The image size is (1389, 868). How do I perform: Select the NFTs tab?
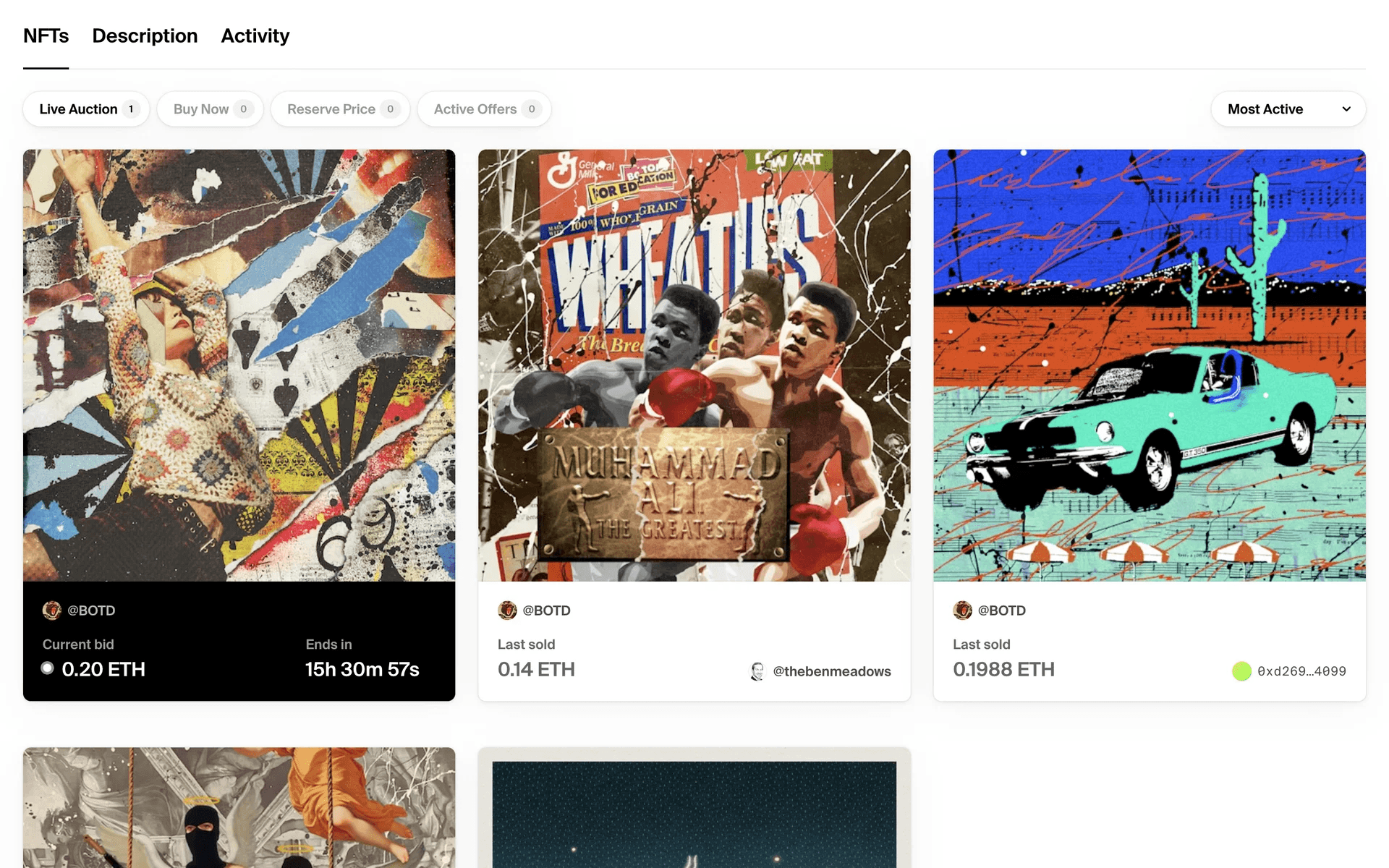coord(46,35)
